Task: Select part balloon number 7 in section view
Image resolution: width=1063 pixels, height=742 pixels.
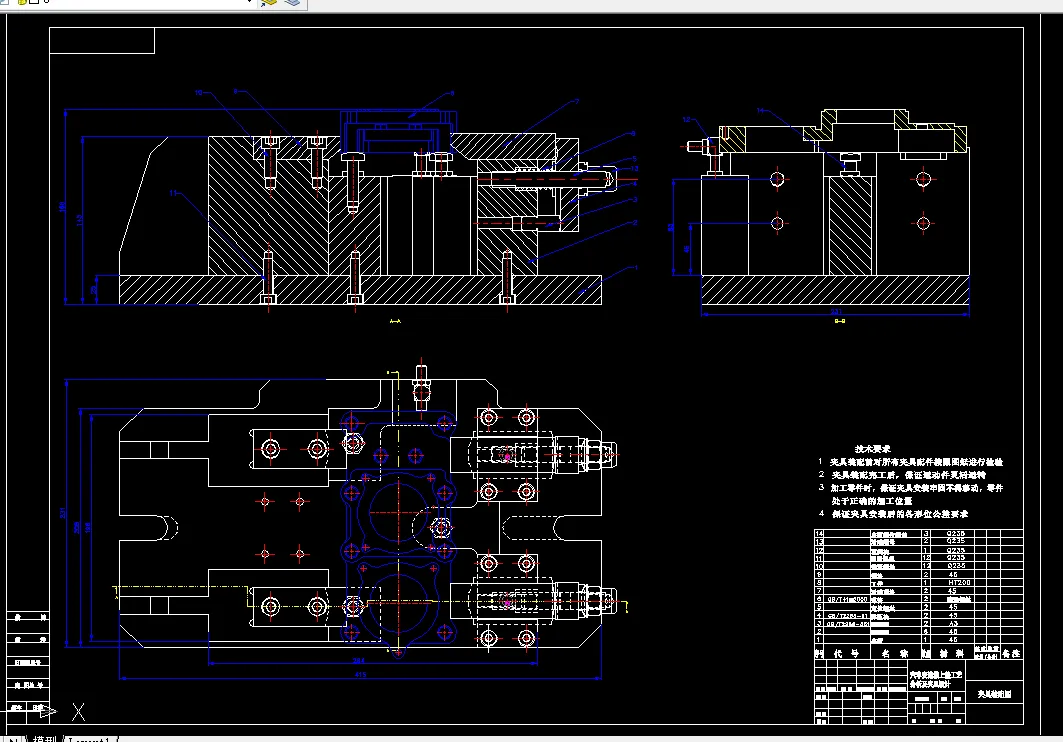Action: 577,102
